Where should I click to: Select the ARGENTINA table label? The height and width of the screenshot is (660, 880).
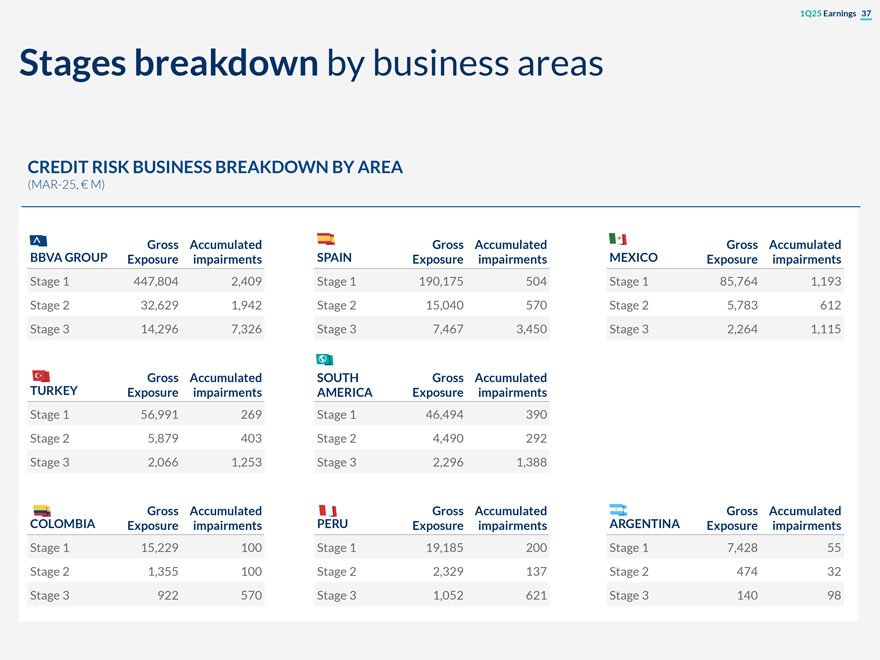644,524
